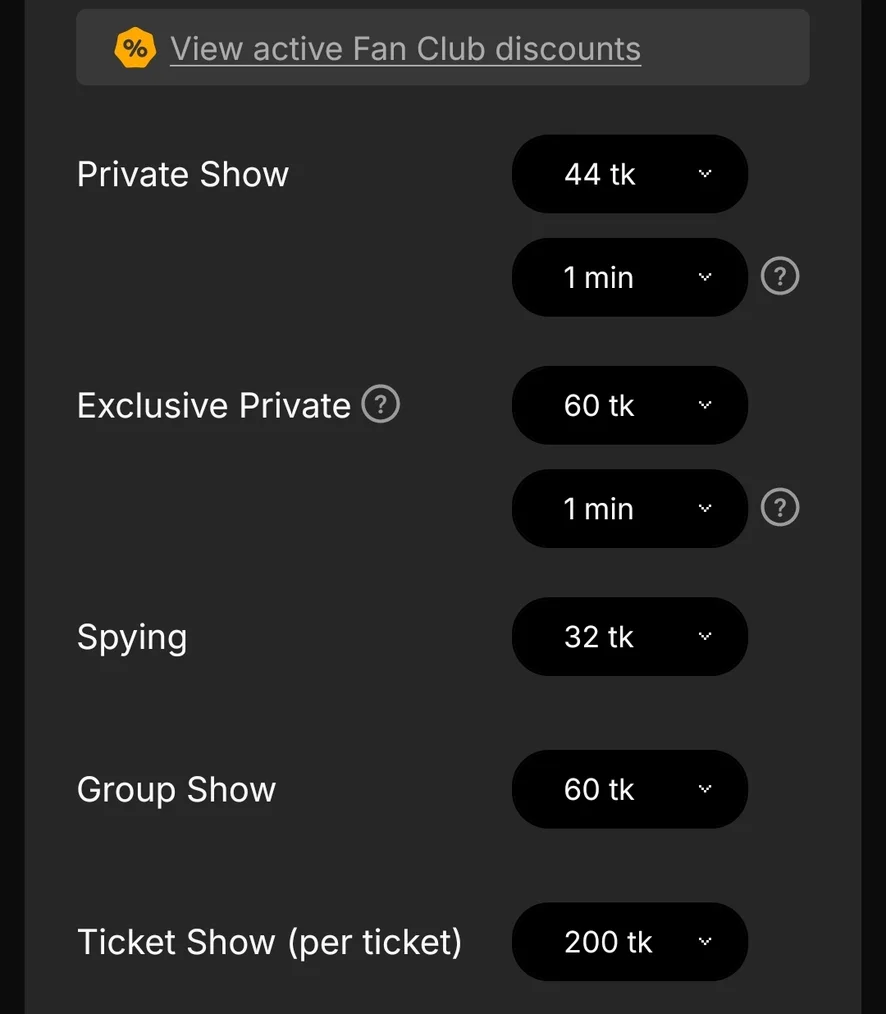Viewport: 886px width, 1014px height.
Task: Click the help icon next to Exclusive Private label
Action: 380,405
